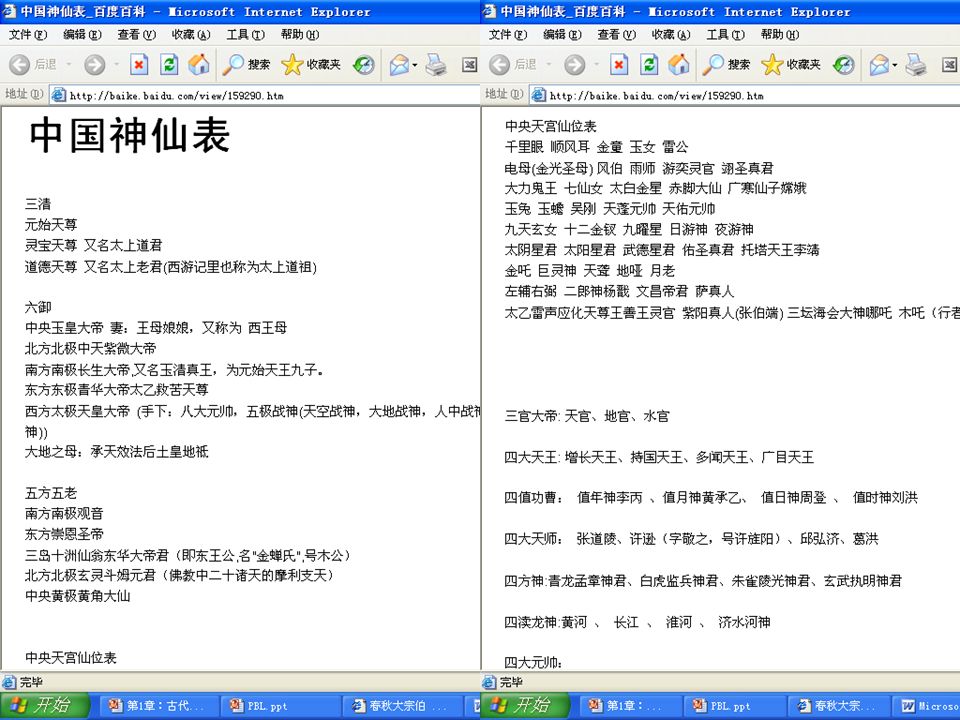Click Mail icon in left IE window

coord(399,64)
